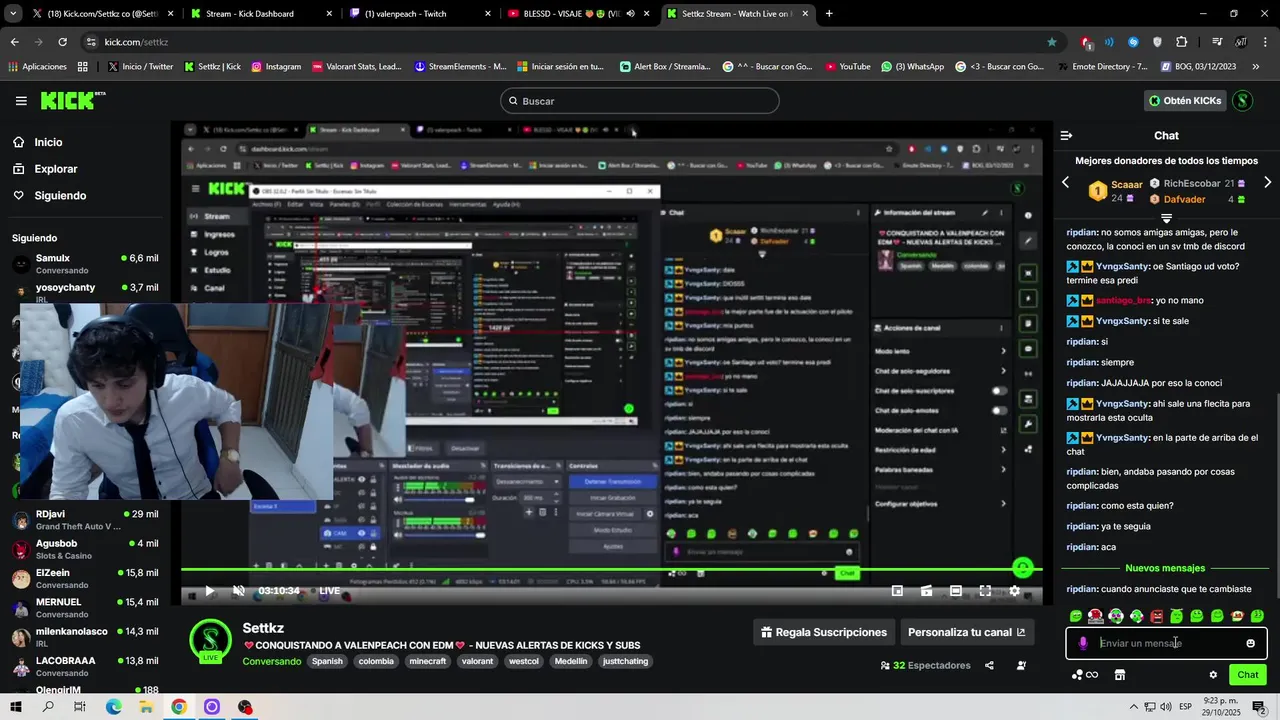Mute the BLESSD tab audio icon
This screenshot has height=720, width=1280.
(630, 14)
